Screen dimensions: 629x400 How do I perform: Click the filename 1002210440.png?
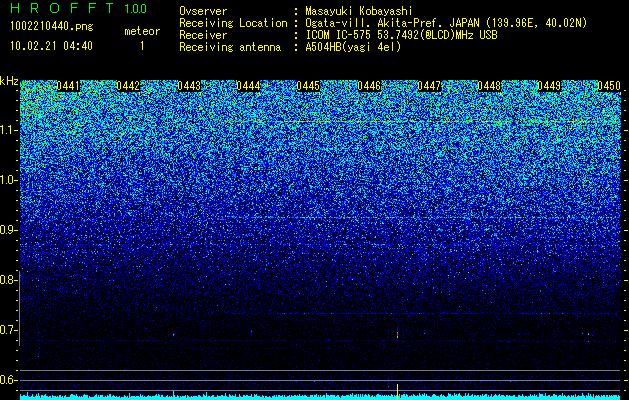[x=51, y=27]
